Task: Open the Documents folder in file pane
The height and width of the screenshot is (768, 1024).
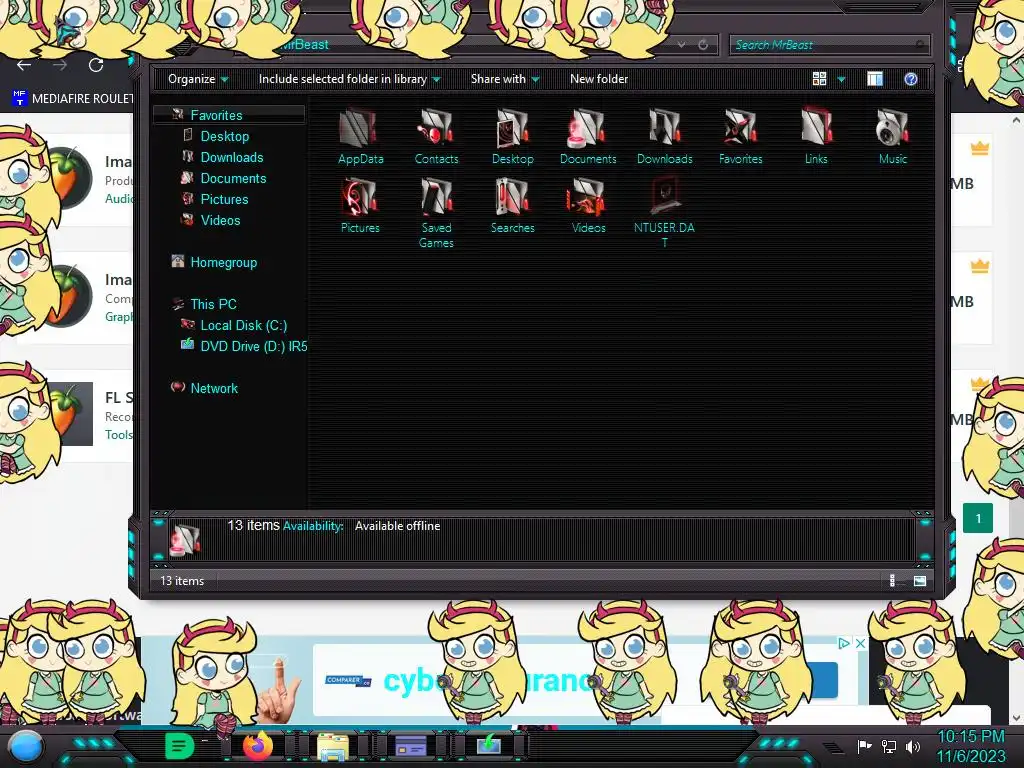Action: pyautogui.click(x=588, y=136)
